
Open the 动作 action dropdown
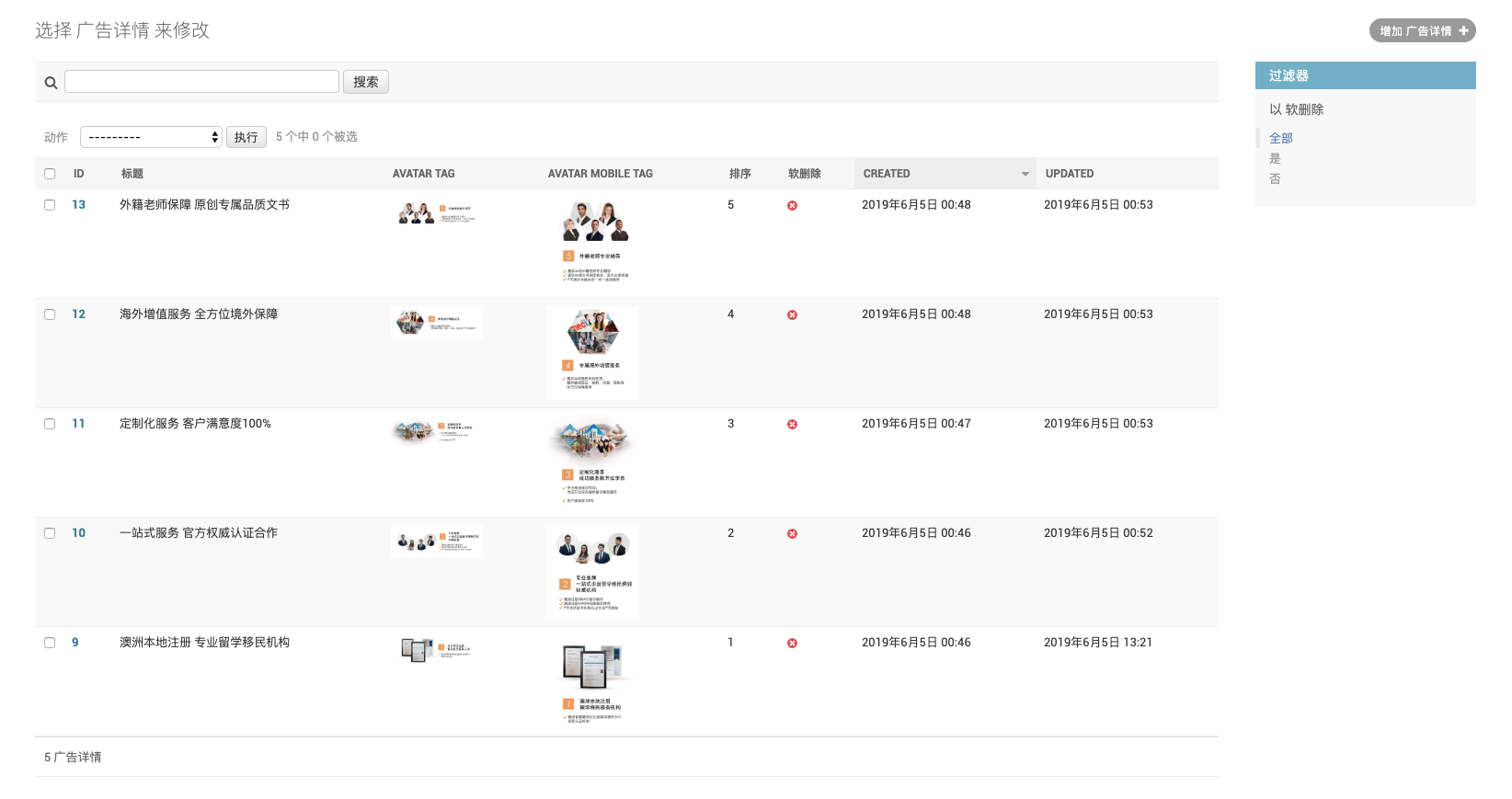tap(152, 137)
